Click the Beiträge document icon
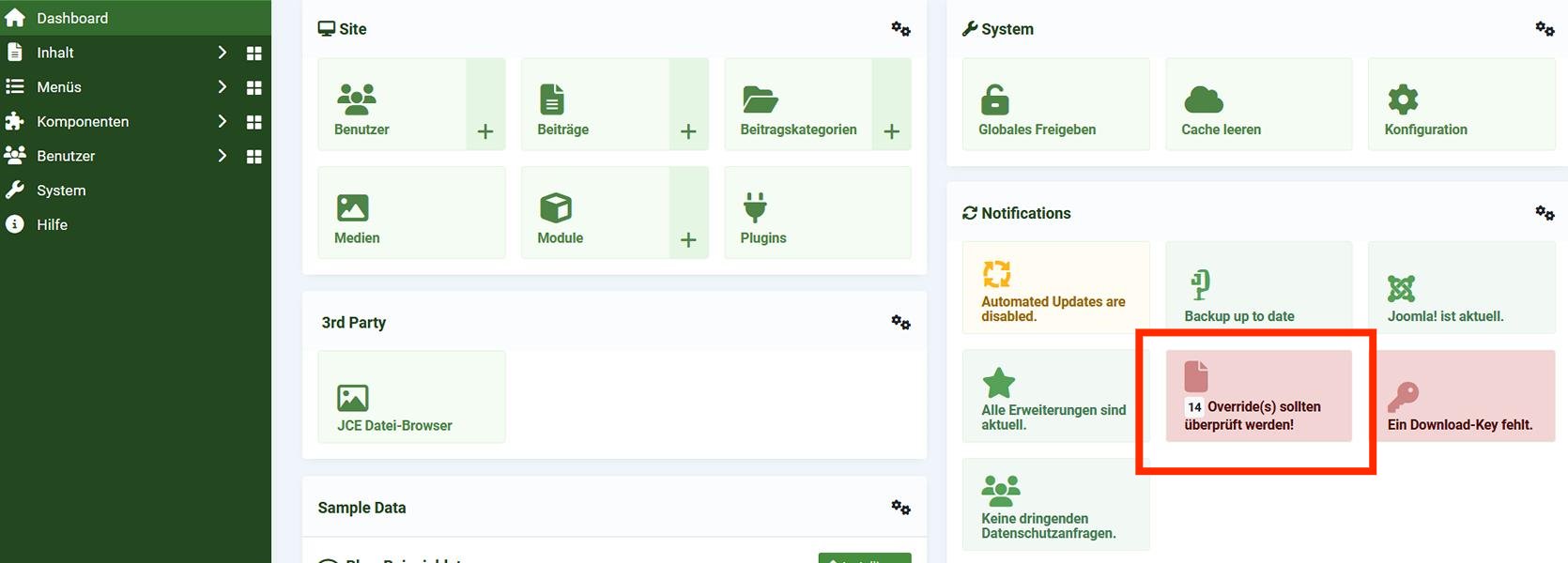 click(x=552, y=99)
